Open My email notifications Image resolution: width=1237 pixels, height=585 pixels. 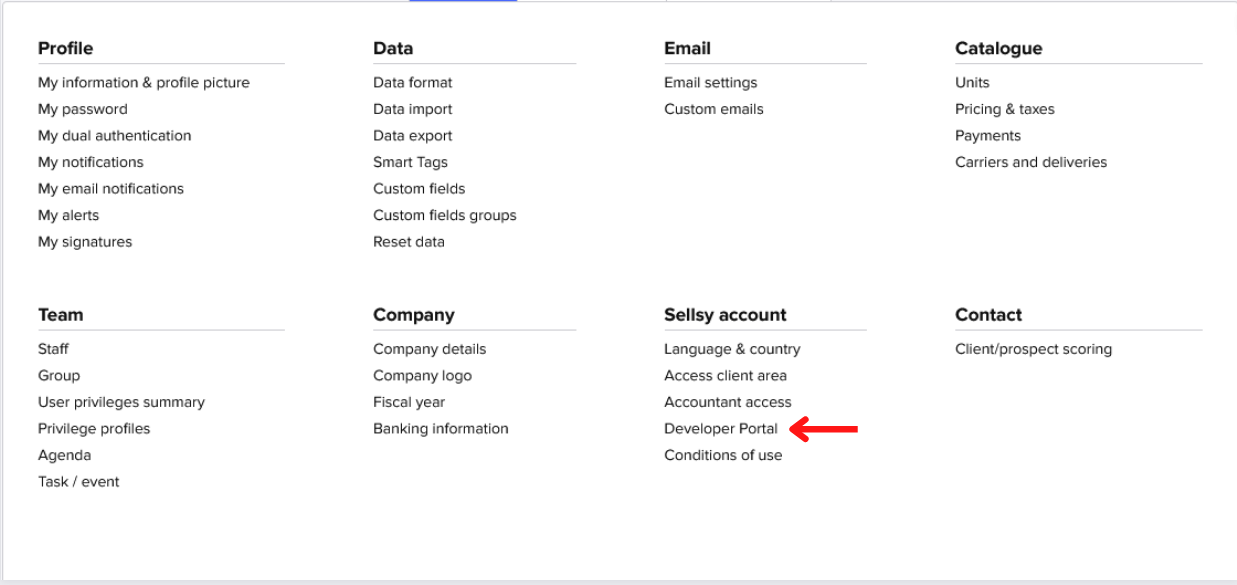tap(111, 189)
